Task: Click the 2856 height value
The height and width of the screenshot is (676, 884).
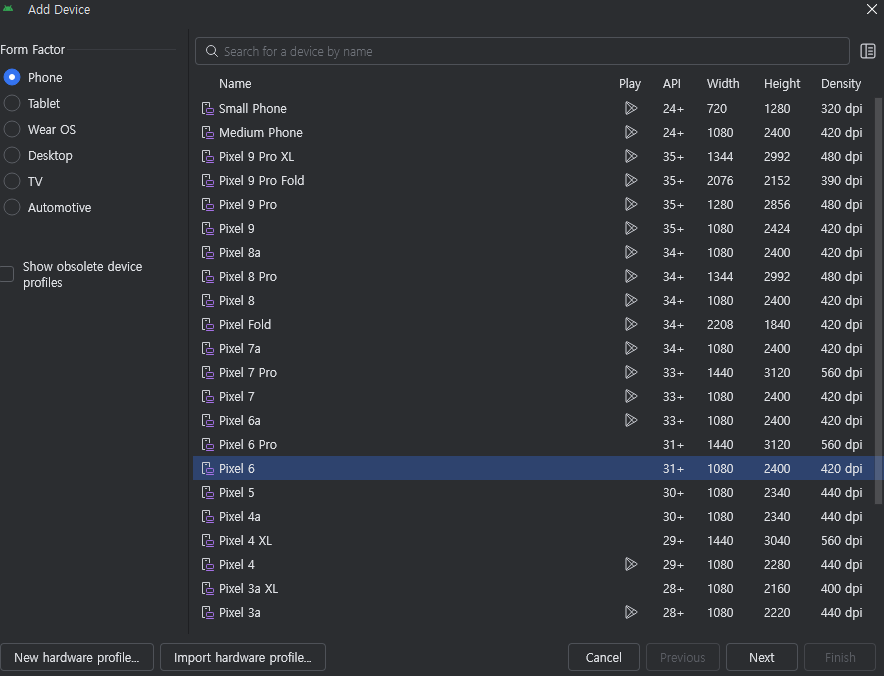Action: point(777,204)
